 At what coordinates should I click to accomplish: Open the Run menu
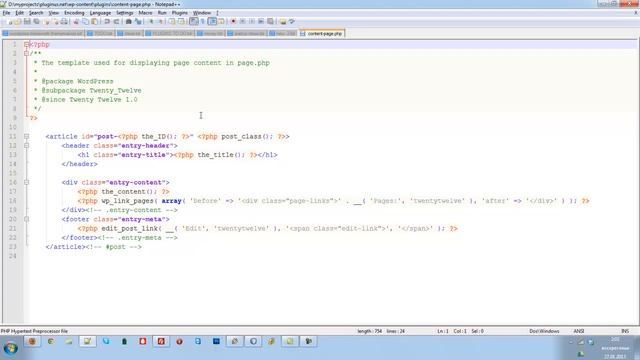point(162,13)
